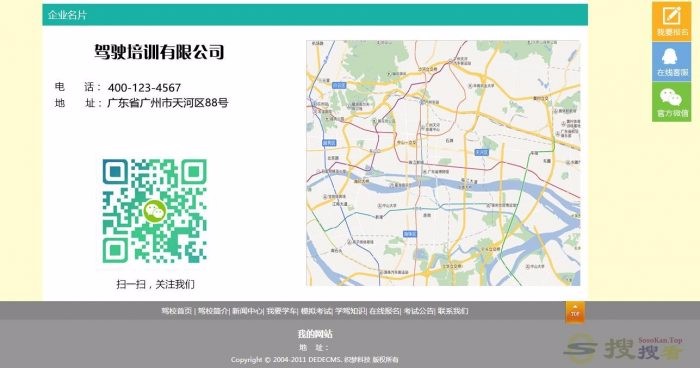Click the Guangzhou map image
This screenshot has width=700, height=368.
[443, 163]
